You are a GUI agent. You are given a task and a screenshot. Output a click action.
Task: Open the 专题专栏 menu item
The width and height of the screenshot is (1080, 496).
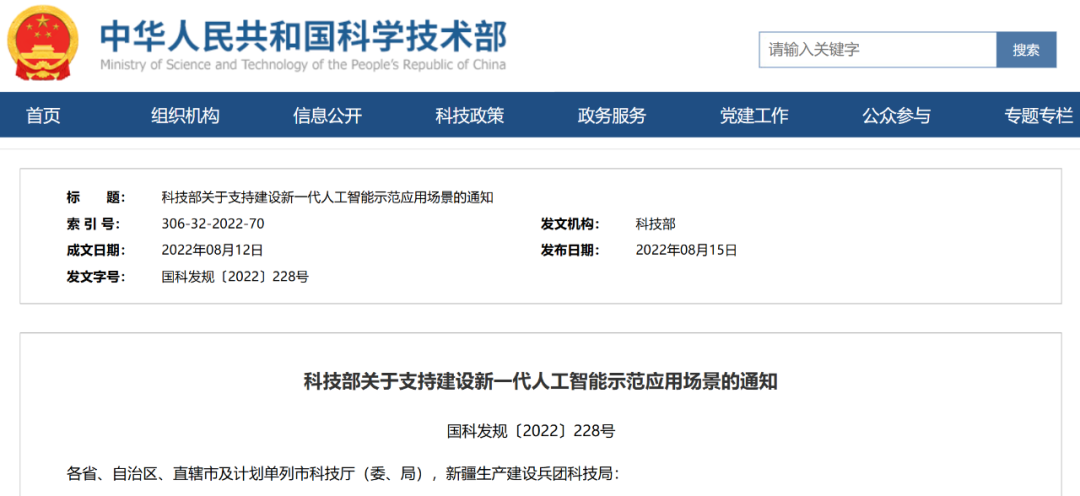click(x=1038, y=116)
